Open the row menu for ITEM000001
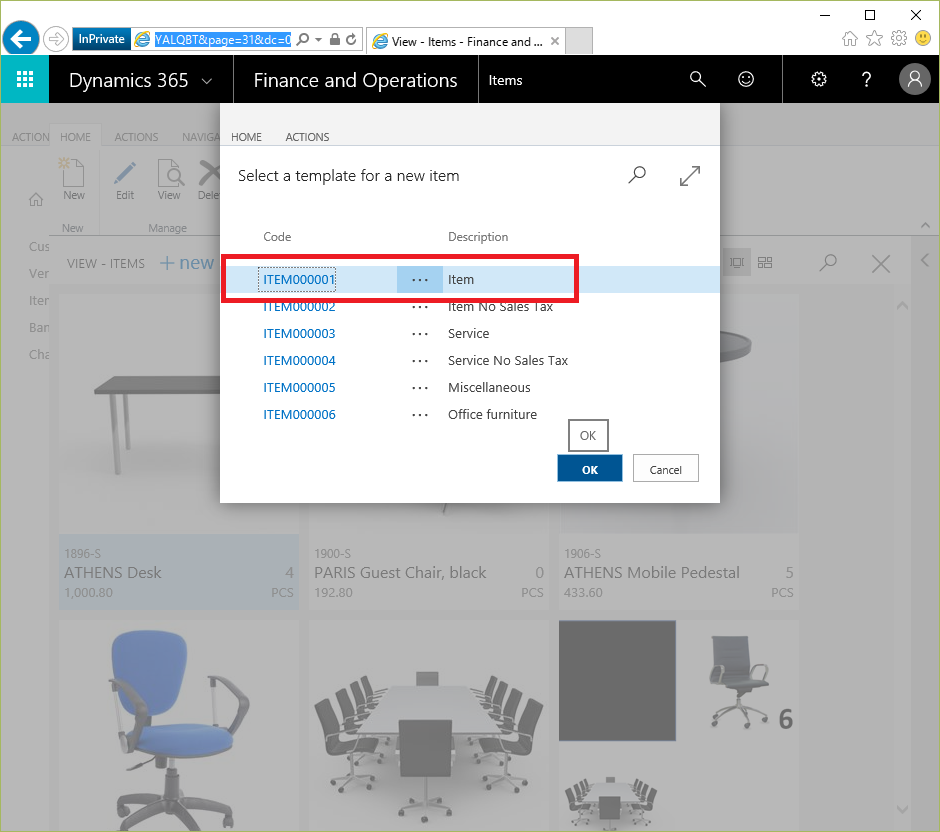 pyautogui.click(x=420, y=280)
